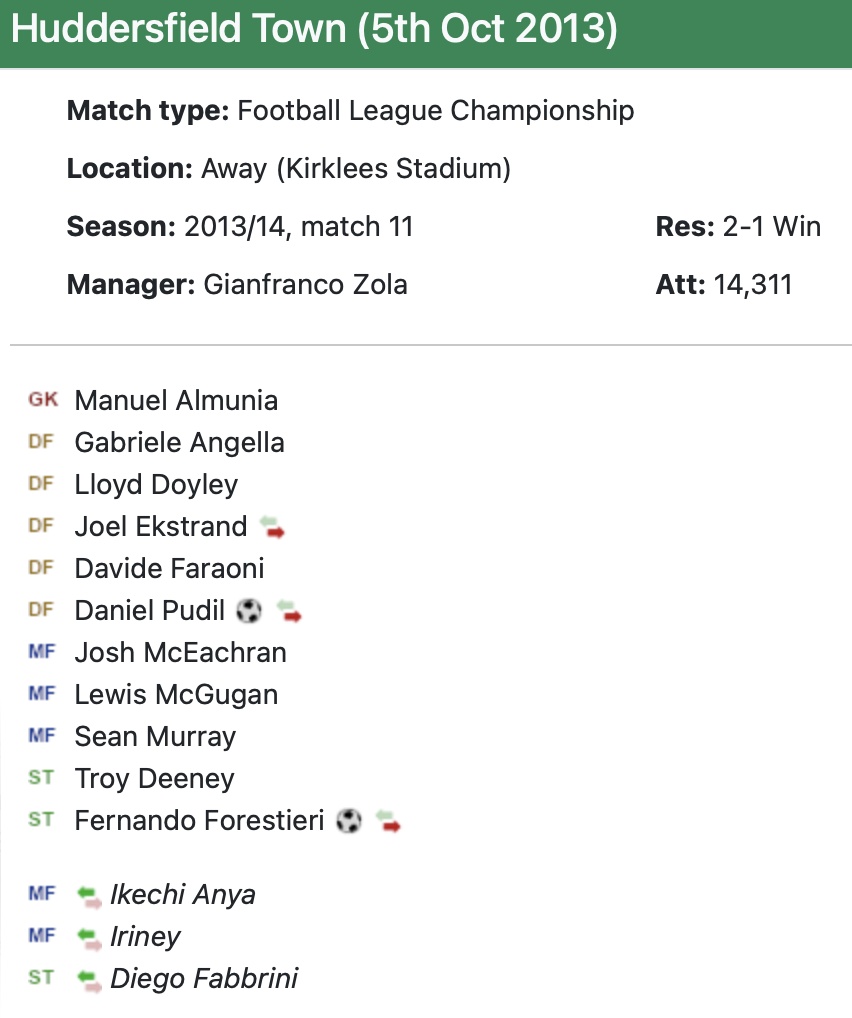852x1018 pixels.
Task: Select Troy Deeney's name
Action: (154, 779)
